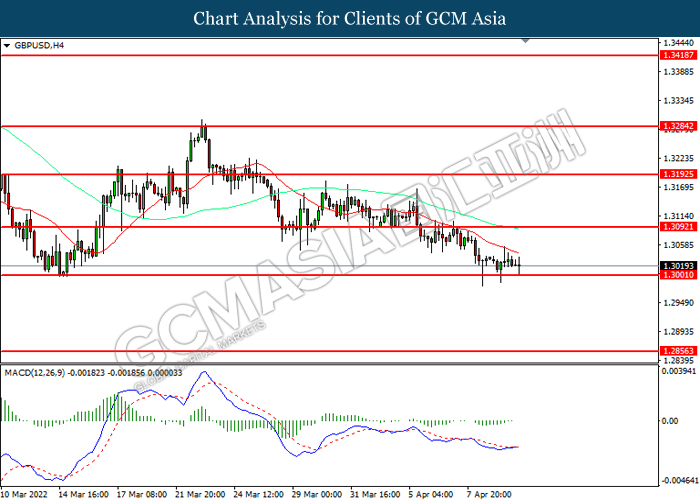Click the 1.33345 price axis value

point(679,100)
